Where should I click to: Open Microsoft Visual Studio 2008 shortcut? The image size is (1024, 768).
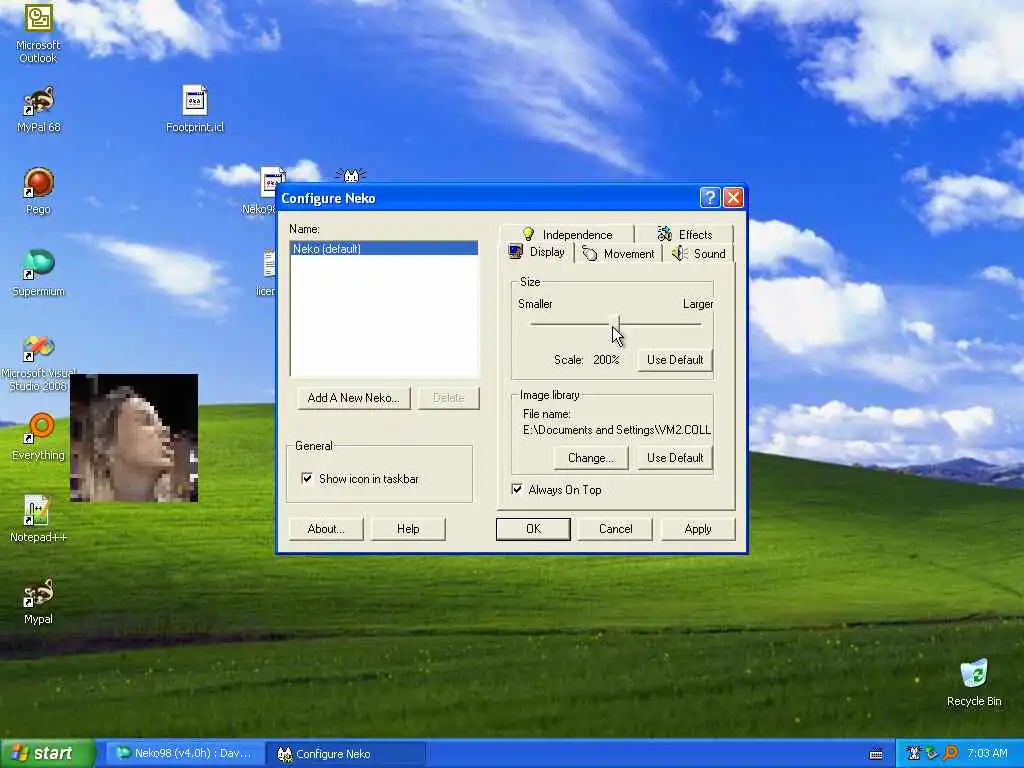coord(38,363)
